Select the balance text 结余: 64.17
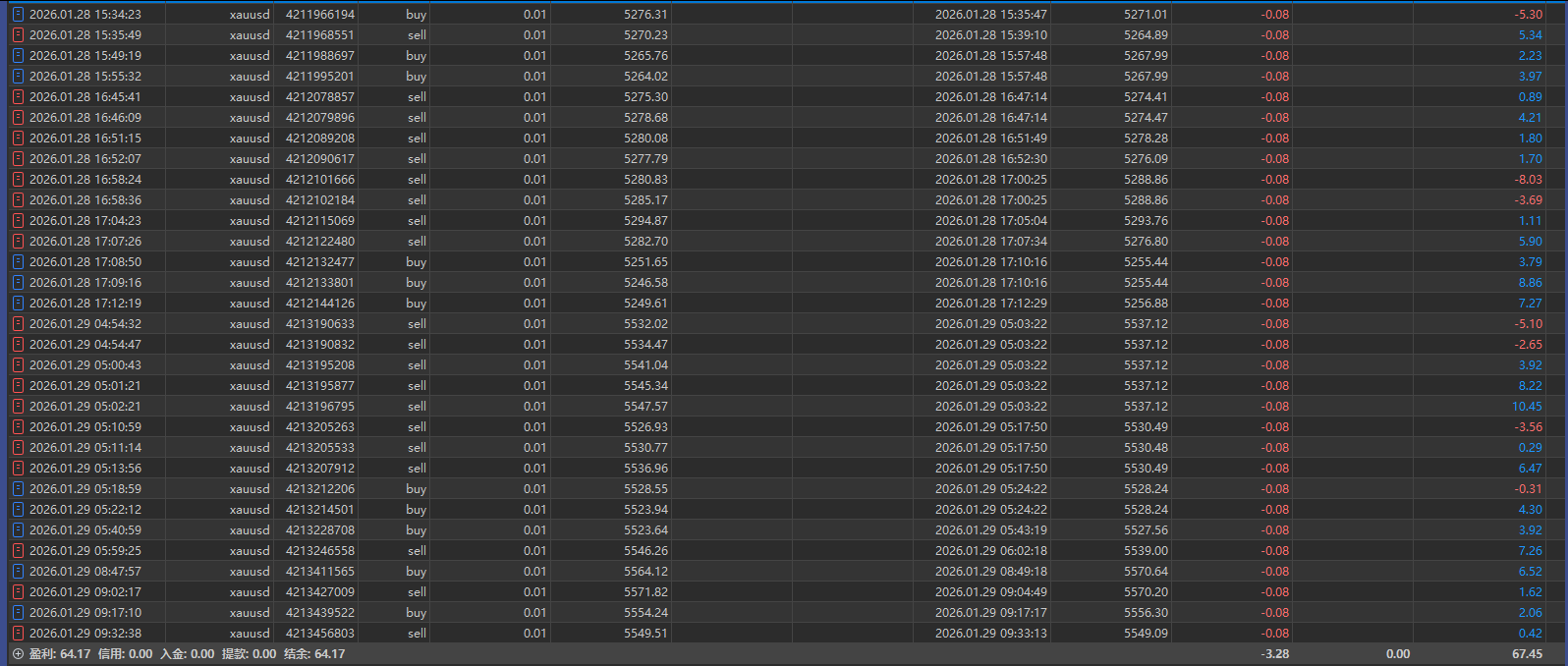 (x=314, y=654)
